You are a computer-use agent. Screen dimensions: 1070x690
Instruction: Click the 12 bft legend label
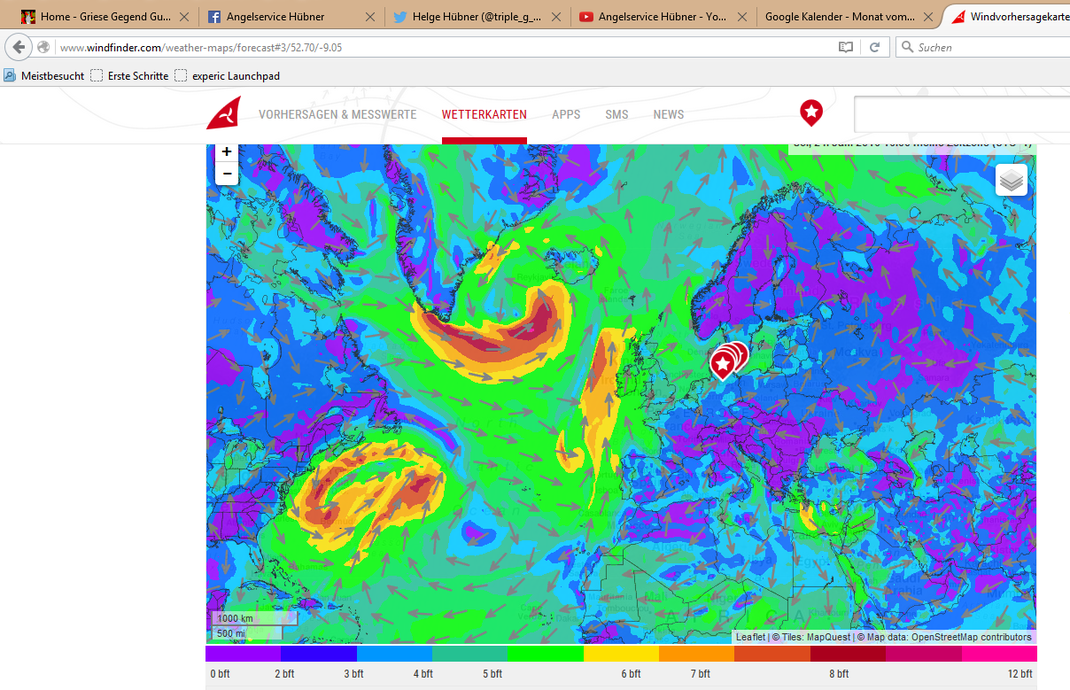click(1020, 674)
